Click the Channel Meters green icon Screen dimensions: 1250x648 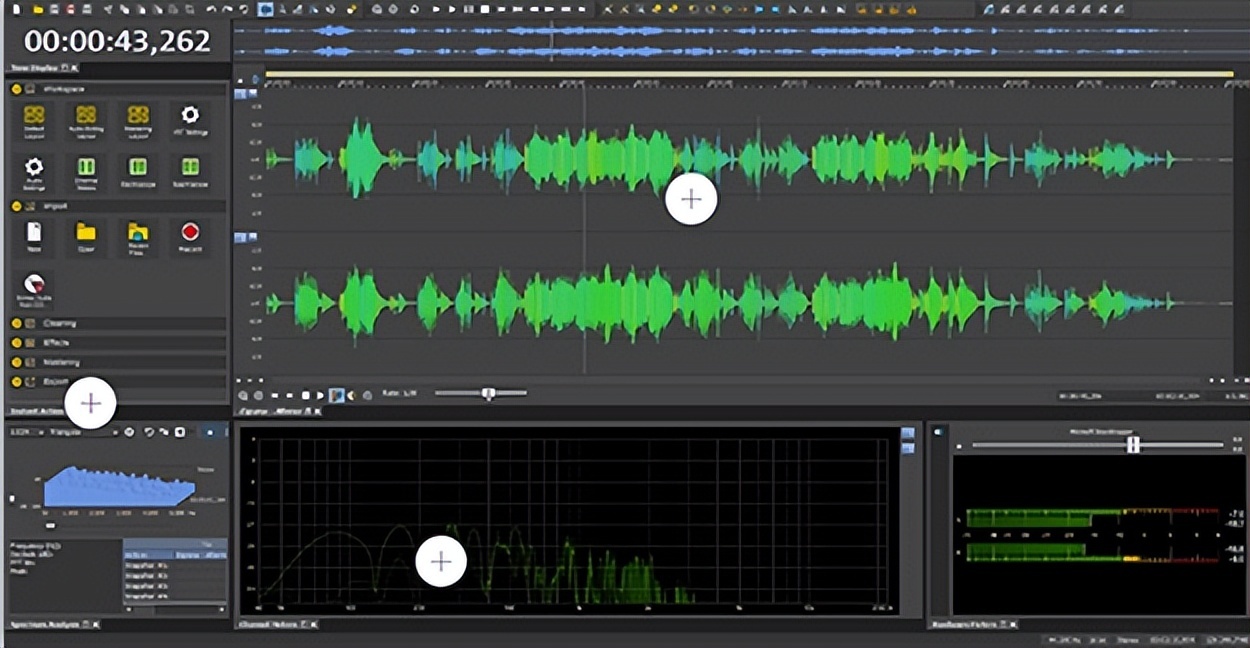pos(86,167)
